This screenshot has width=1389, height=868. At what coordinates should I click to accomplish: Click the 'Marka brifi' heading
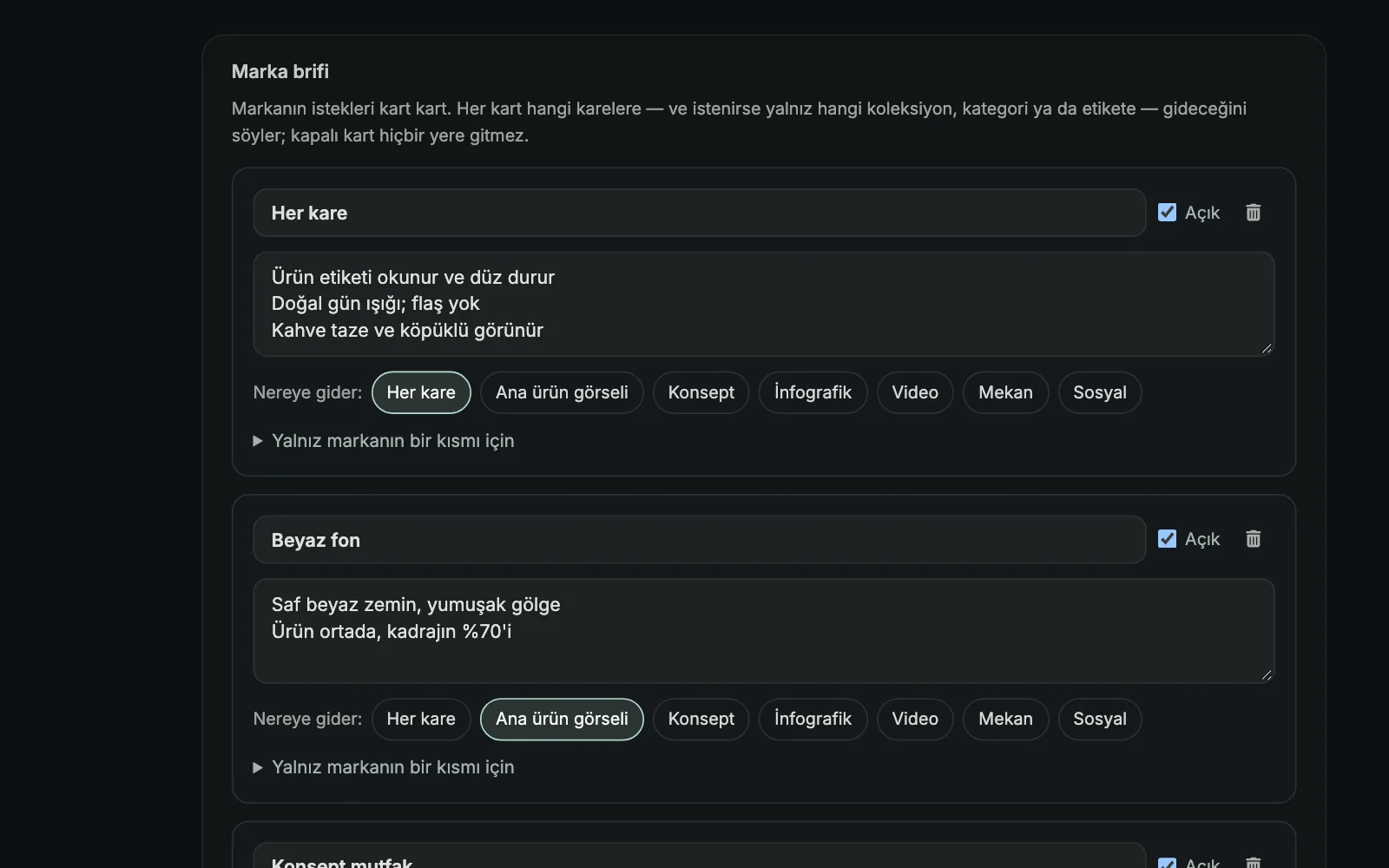pos(280,71)
